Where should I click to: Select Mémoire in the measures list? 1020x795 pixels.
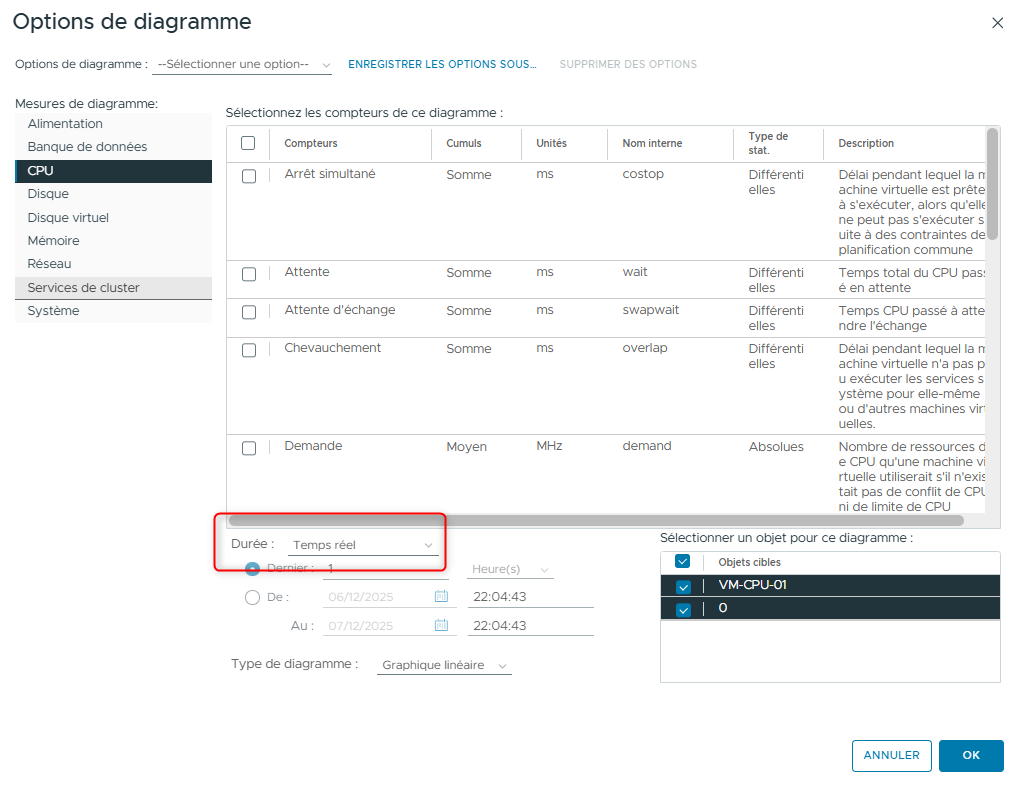pyautogui.click(x=54, y=241)
